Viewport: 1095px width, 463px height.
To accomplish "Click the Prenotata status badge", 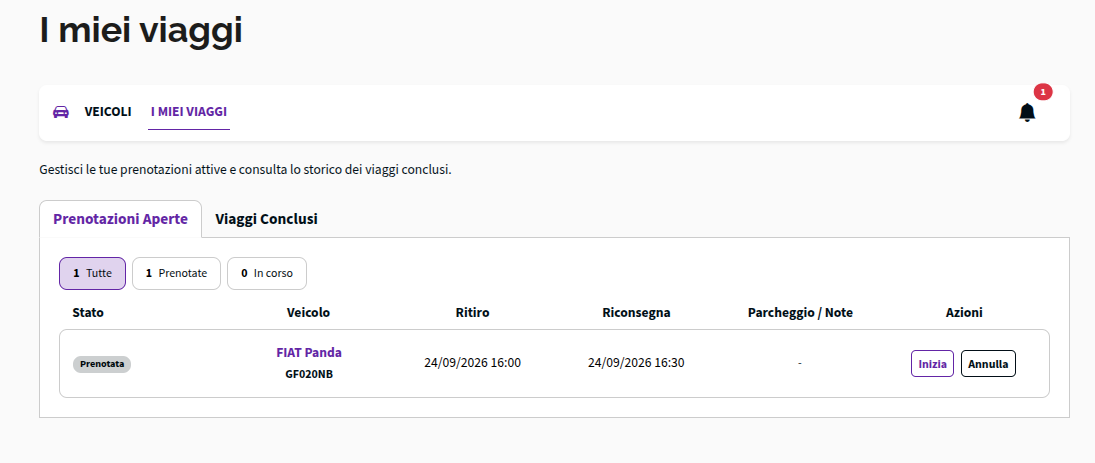I will coord(102,364).
